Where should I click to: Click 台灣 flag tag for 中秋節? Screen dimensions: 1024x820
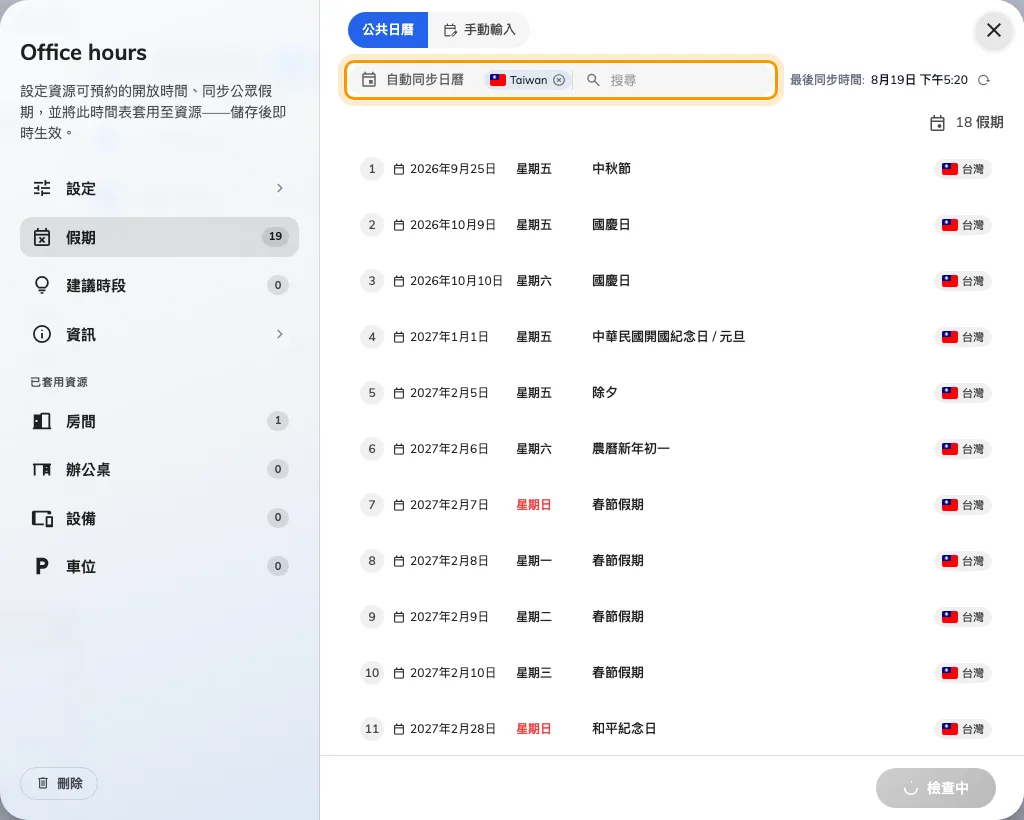pyautogui.click(x=963, y=169)
